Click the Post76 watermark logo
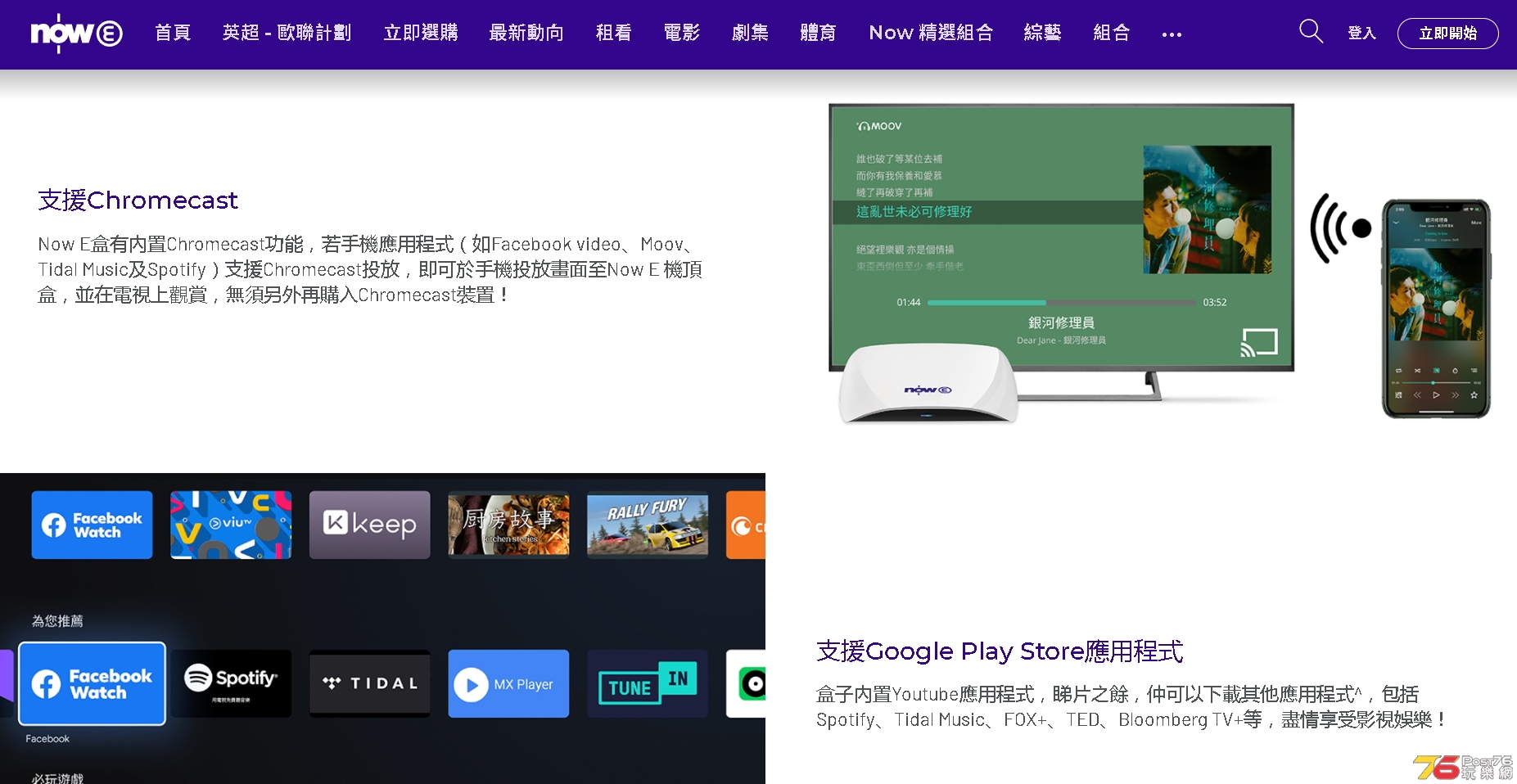This screenshot has height=784, width=1517. point(1463,767)
